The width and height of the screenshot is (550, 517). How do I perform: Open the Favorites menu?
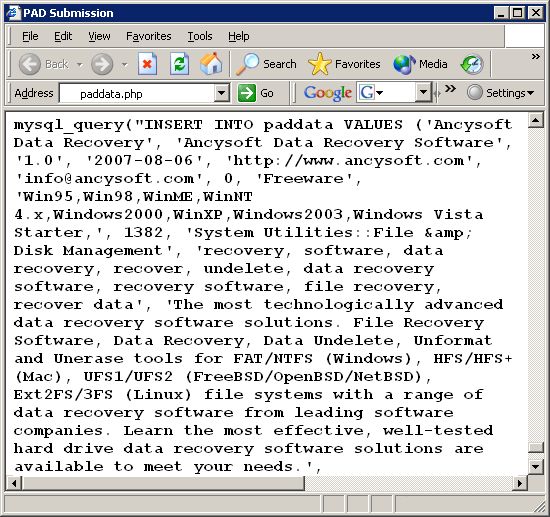point(149,36)
